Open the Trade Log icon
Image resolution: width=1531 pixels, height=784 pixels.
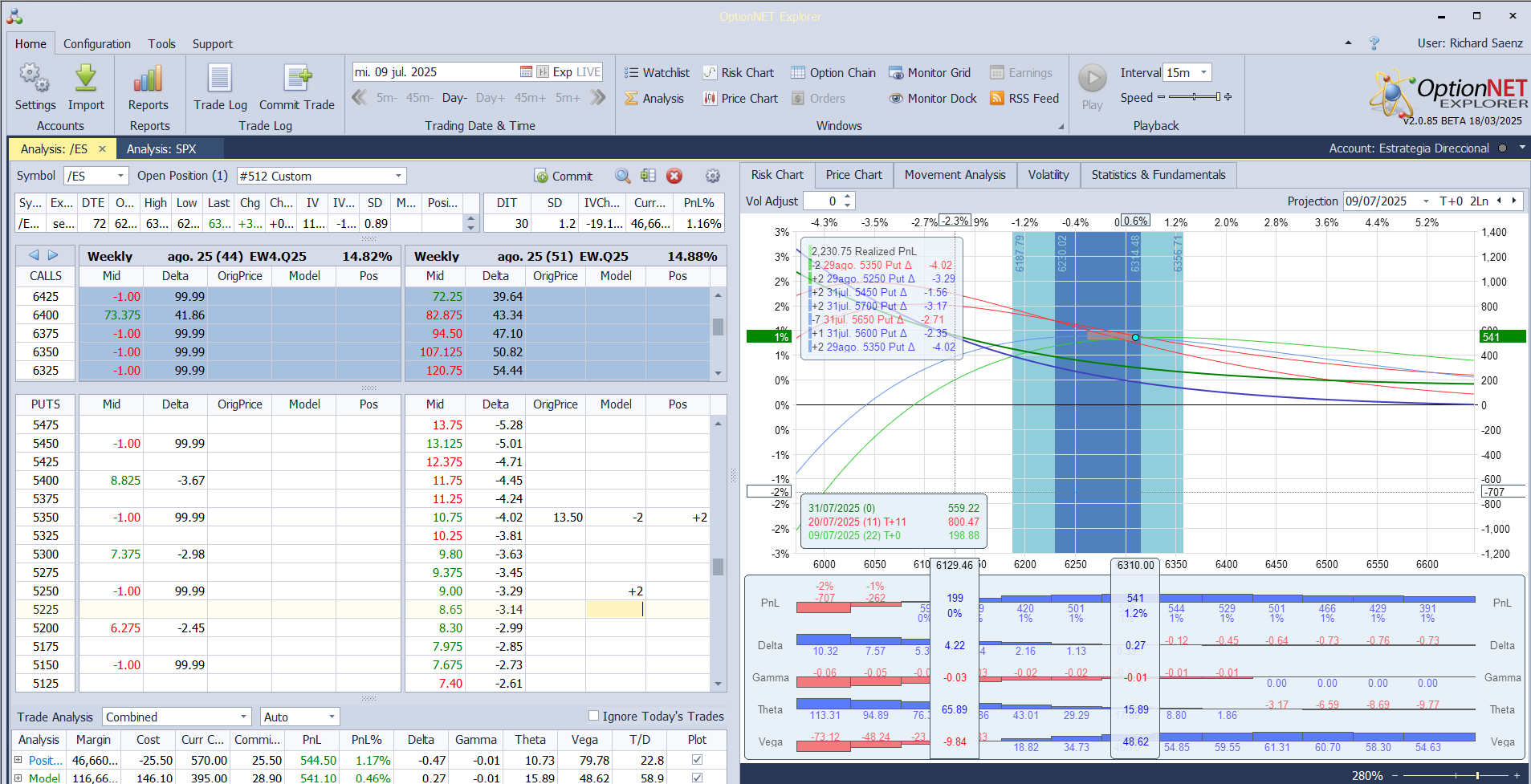point(220,79)
